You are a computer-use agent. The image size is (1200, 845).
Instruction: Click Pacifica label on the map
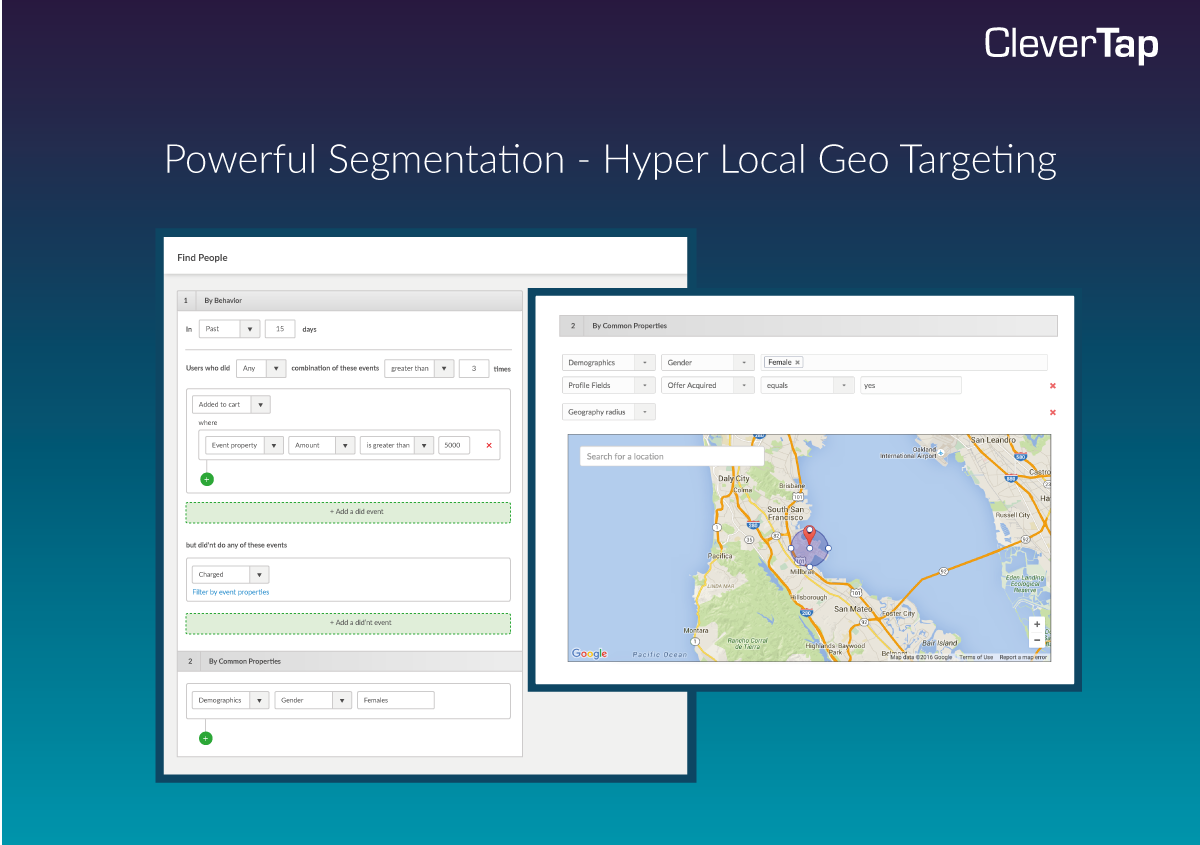coord(720,555)
